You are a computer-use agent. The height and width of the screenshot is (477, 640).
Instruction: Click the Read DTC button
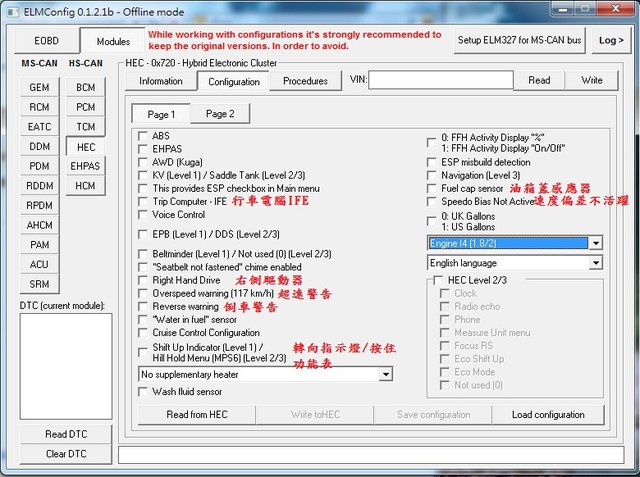65,434
